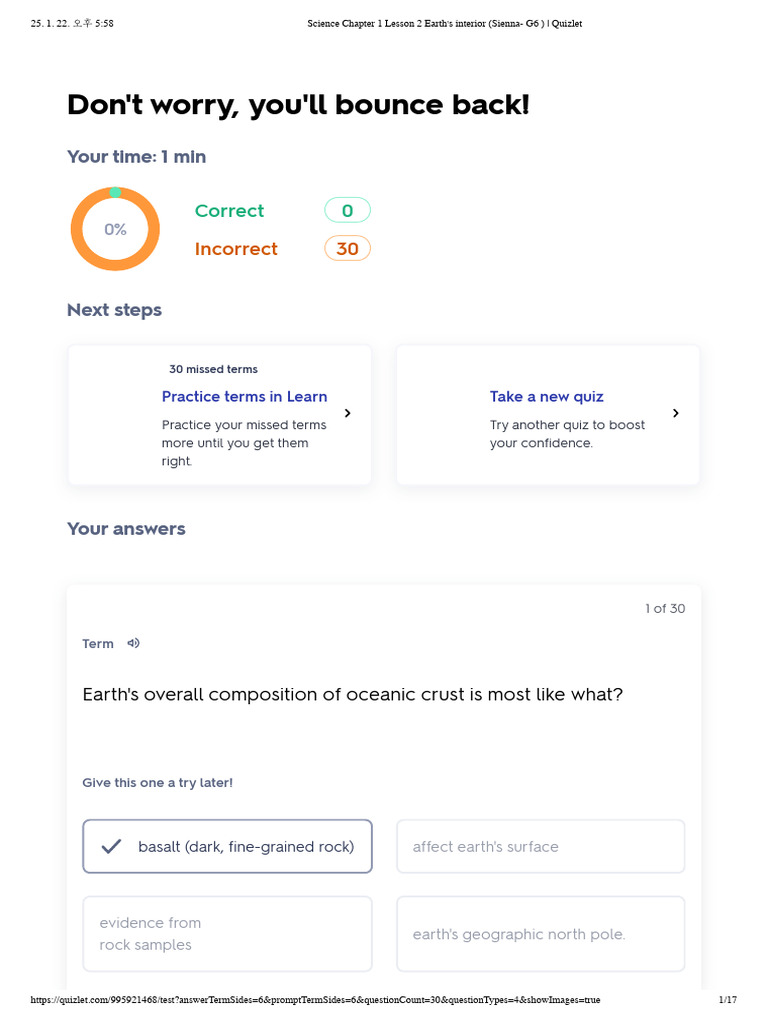Click the "Give this one a try later!" message
The height and width of the screenshot is (1024, 768).
click(x=157, y=782)
